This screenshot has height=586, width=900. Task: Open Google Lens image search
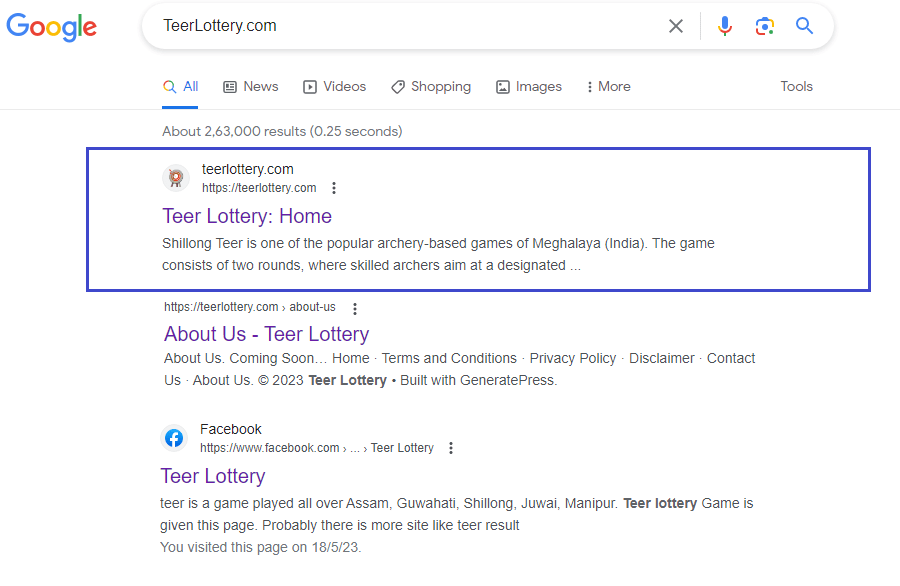[765, 26]
